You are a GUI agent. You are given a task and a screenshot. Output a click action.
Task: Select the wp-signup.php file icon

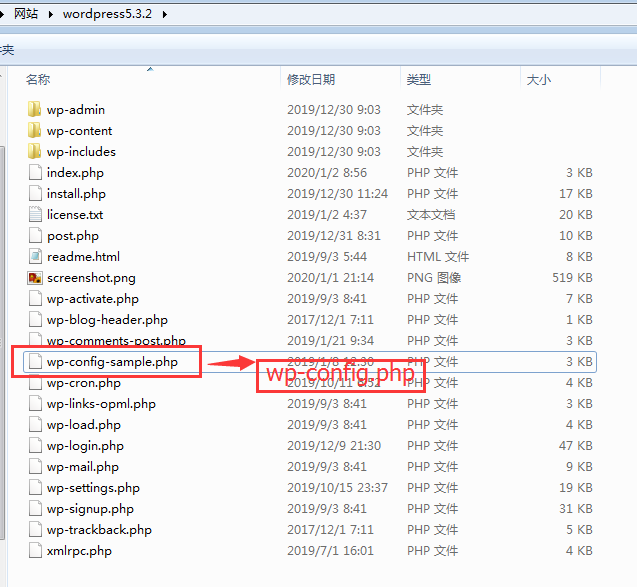(35, 509)
